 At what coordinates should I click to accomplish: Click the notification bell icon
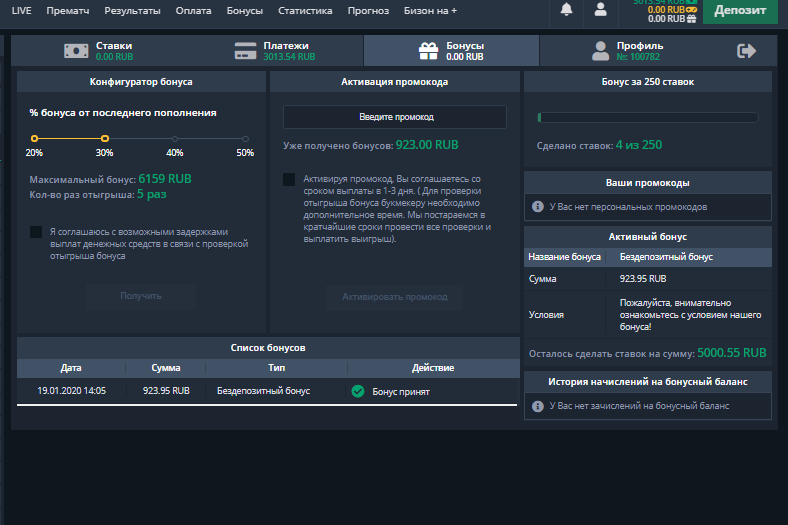(567, 10)
